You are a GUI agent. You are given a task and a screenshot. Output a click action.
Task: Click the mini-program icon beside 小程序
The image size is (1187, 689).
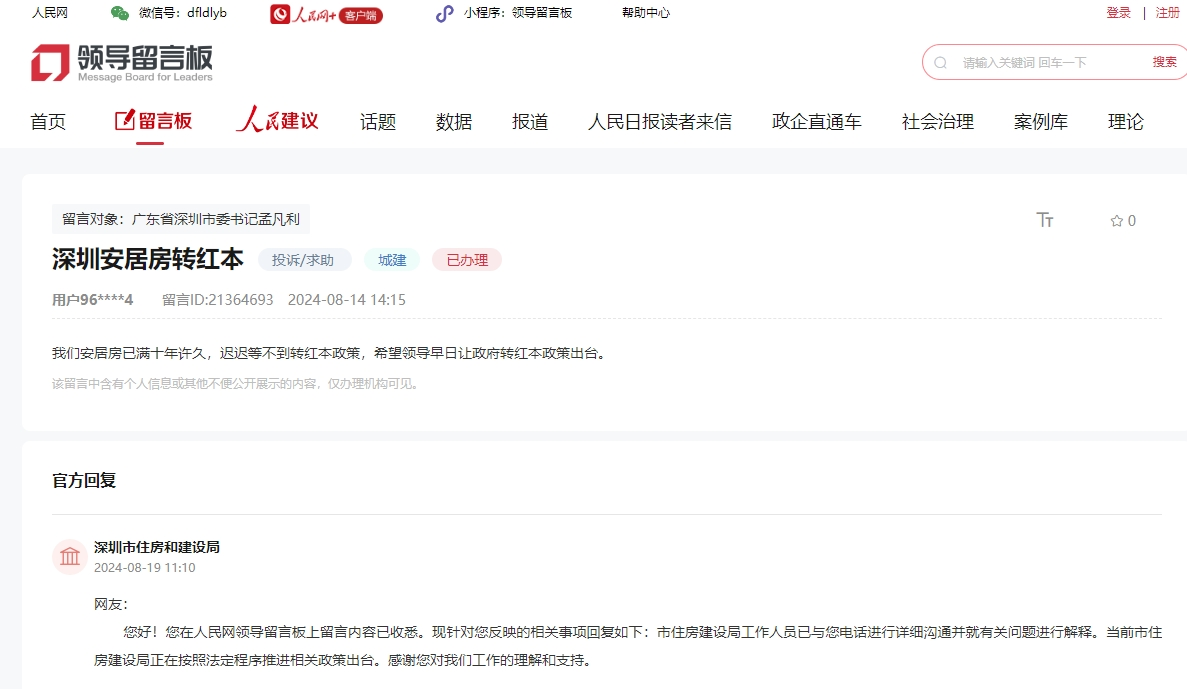[444, 13]
